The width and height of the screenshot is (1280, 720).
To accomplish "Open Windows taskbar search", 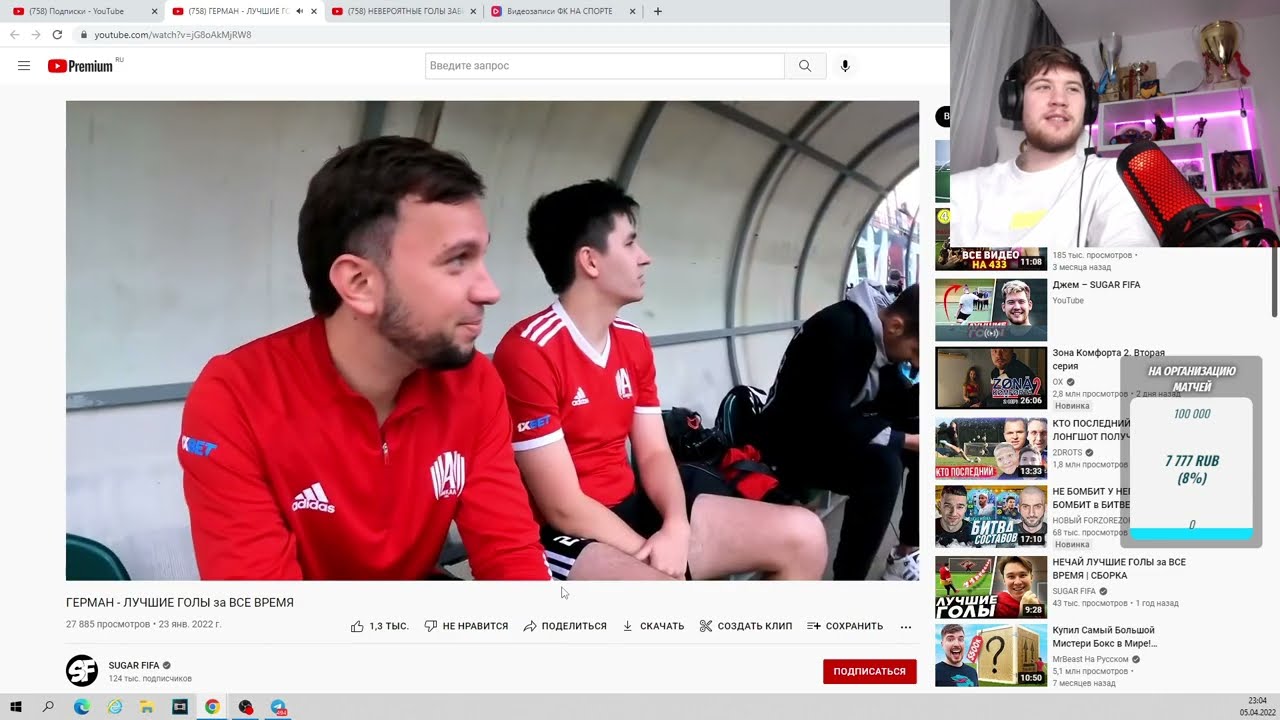I will (48, 707).
